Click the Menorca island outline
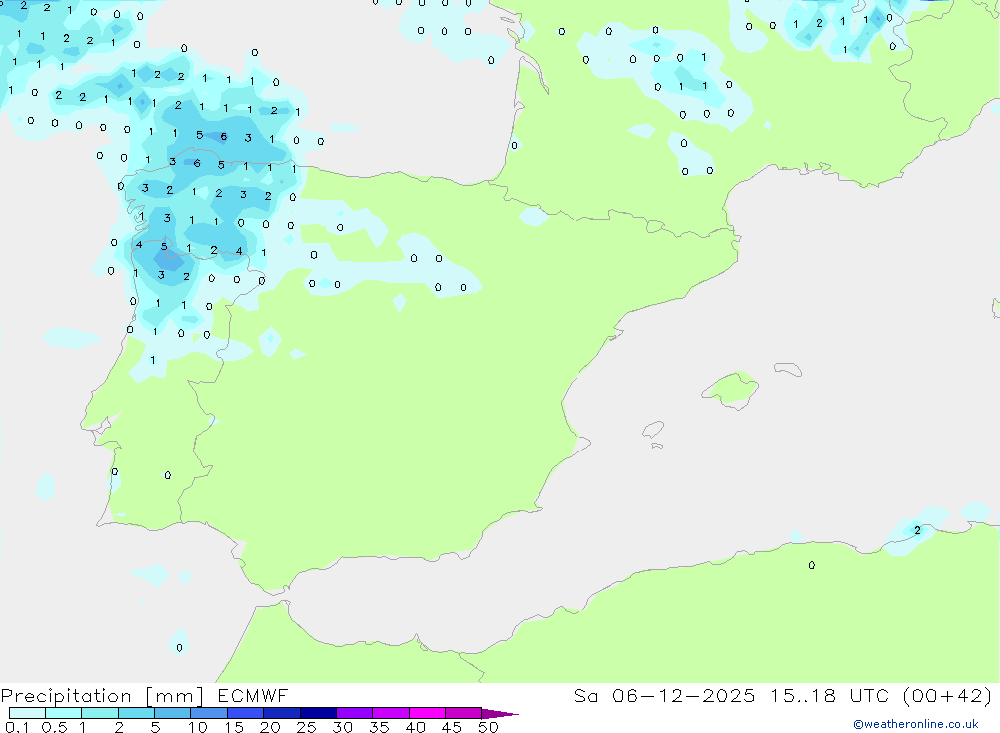 point(788,369)
